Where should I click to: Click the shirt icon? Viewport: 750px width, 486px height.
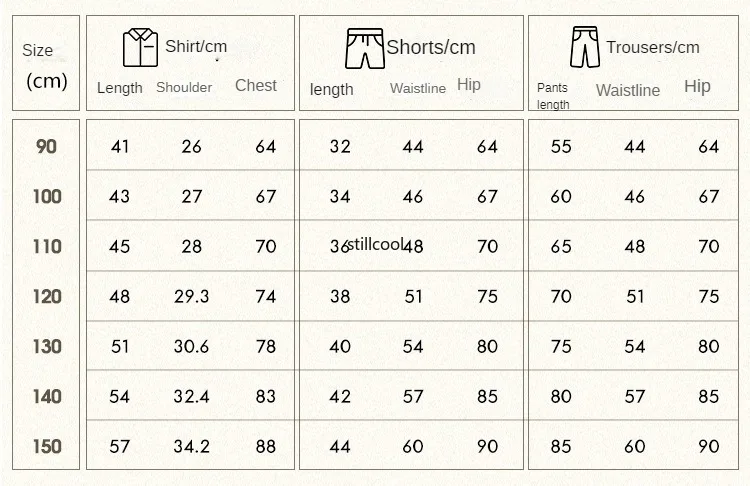pyautogui.click(x=140, y=47)
